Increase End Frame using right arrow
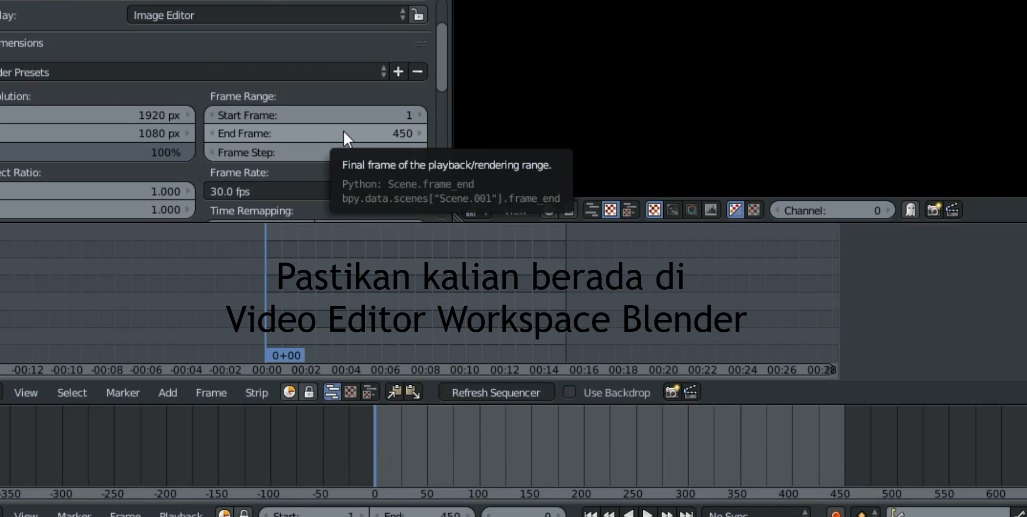1027x517 pixels. [x=420, y=134]
